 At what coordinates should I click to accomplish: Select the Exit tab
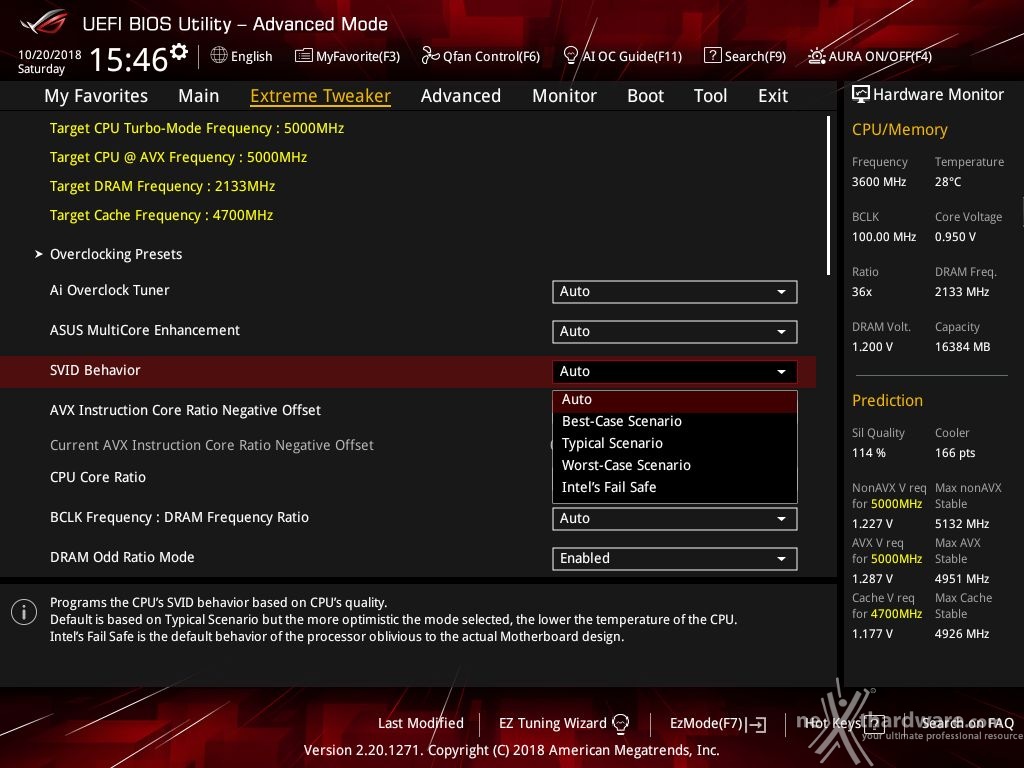[773, 96]
